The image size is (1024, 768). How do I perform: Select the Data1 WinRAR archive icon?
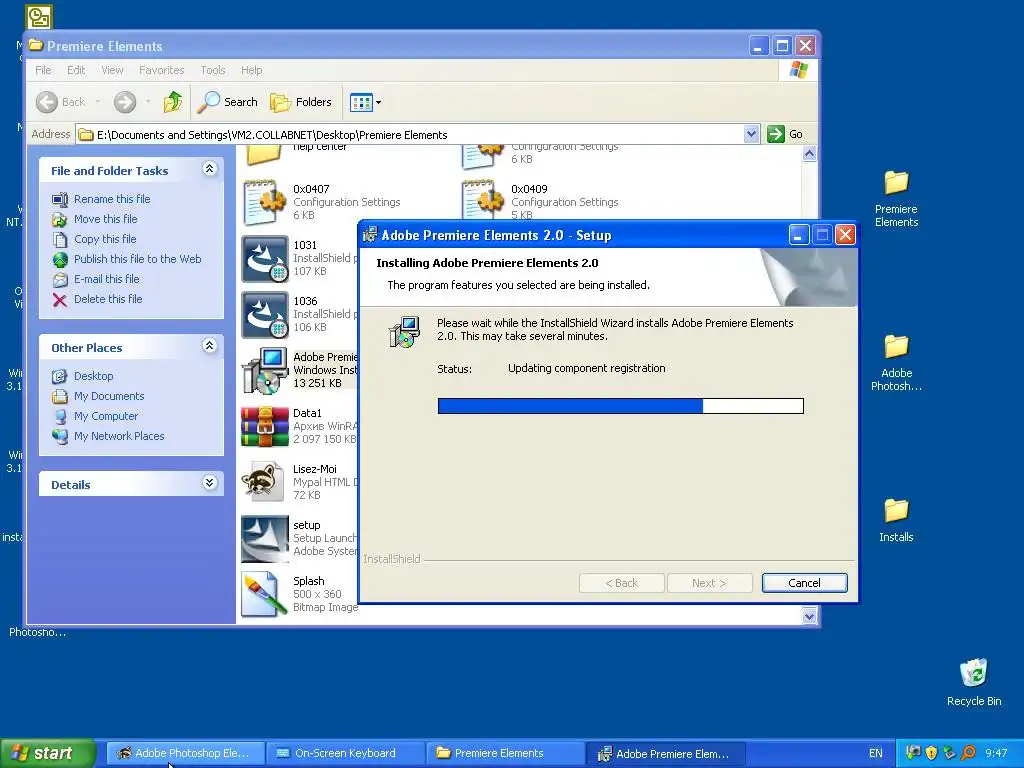tap(264, 427)
